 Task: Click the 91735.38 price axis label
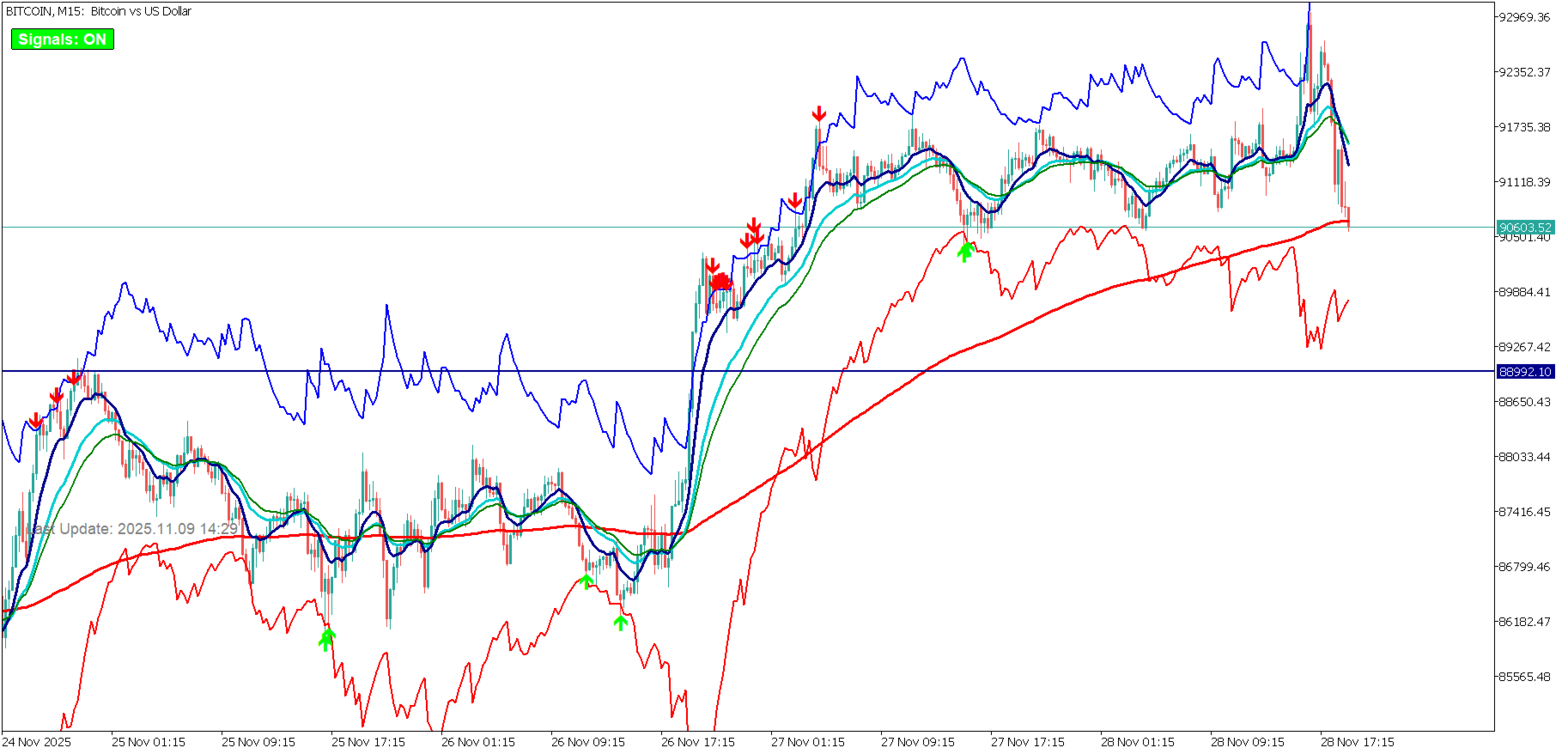click(x=1525, y=127)
